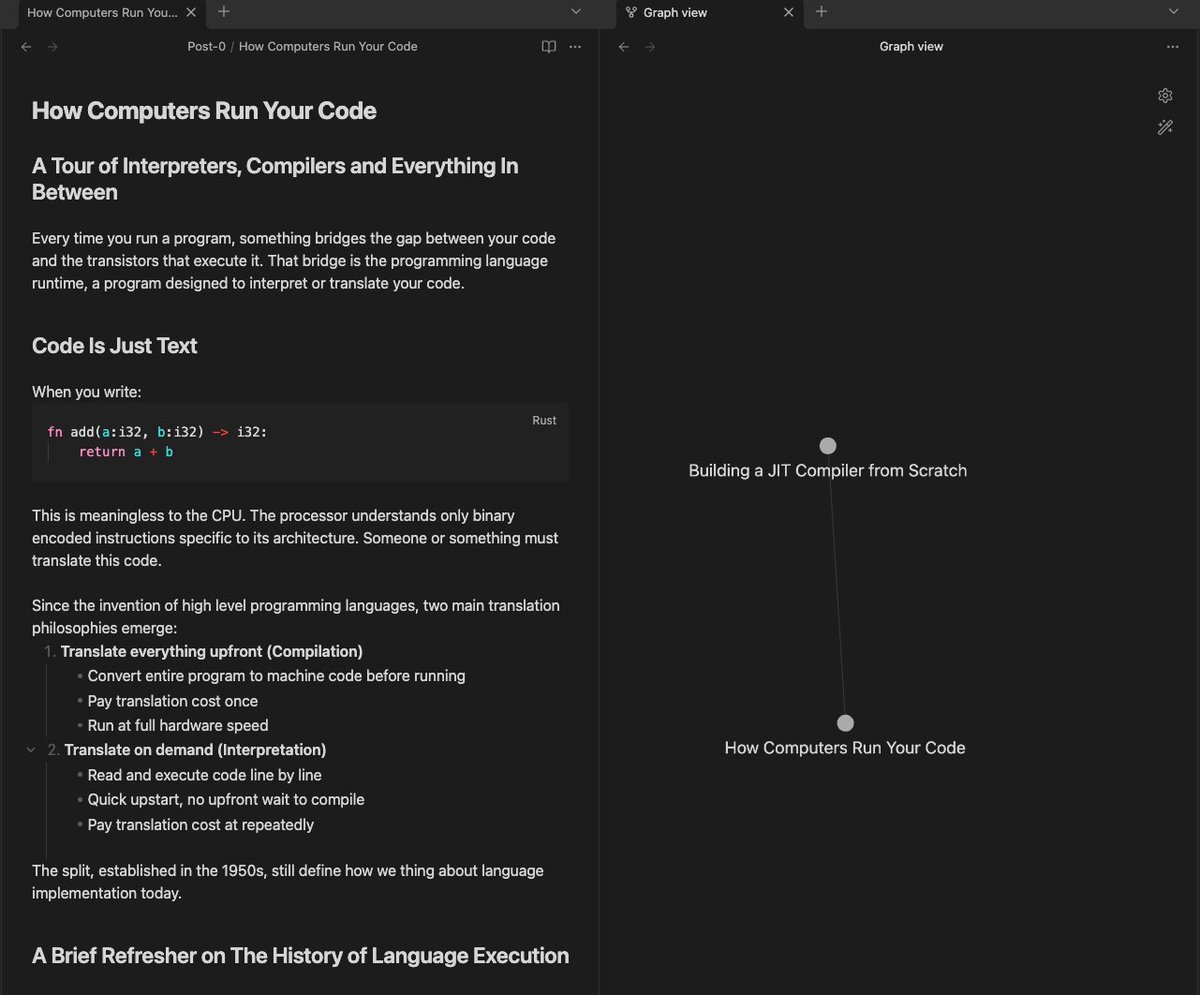Screen dimensions: 1200x995
Task: Open tab list dropdown in right pane
Action: [x=1174, y=12]
